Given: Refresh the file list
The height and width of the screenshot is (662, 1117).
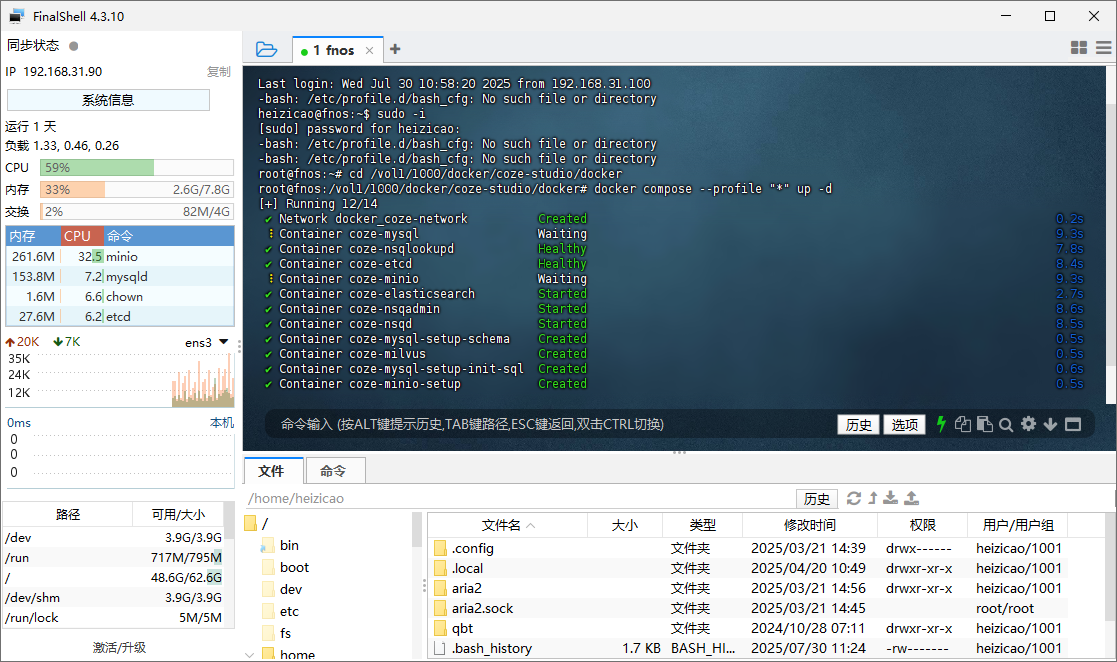Looking at the screenshot, I should click(853, 498).
